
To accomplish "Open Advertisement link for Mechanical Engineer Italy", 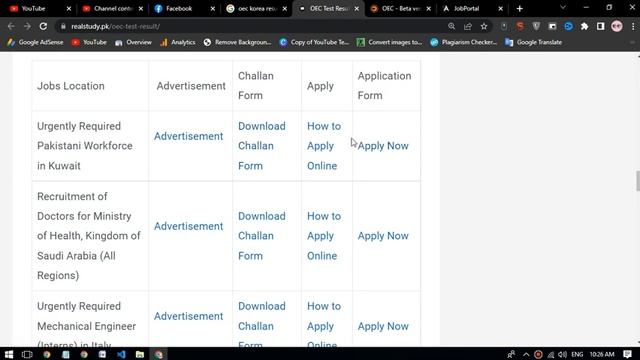I will pyautogui.click(x=189, y=316).
